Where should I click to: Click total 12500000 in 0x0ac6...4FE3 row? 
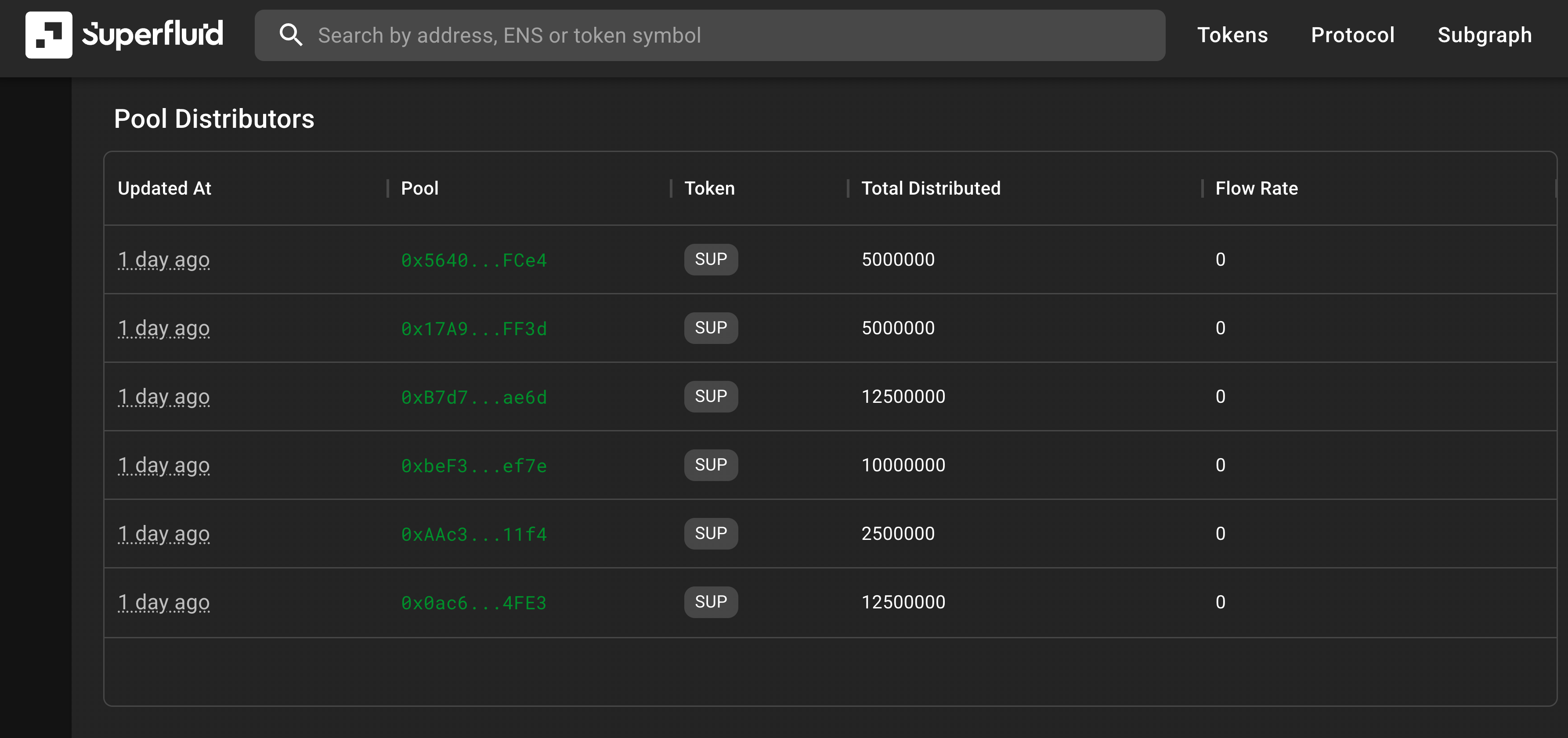pyautogui.click(x=903, y=602)
